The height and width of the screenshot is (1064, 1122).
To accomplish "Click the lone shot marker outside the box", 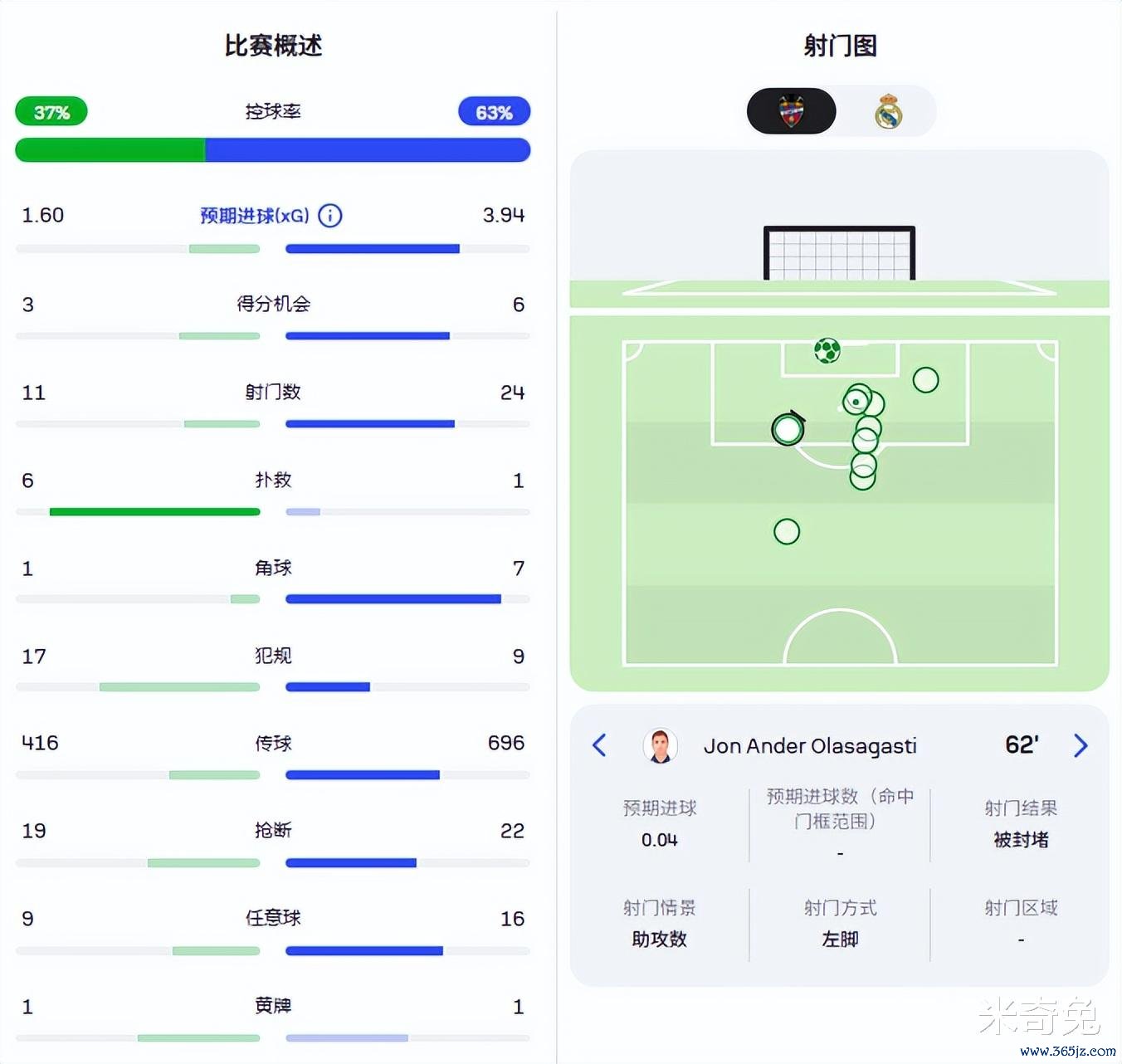I will (787, 531).
